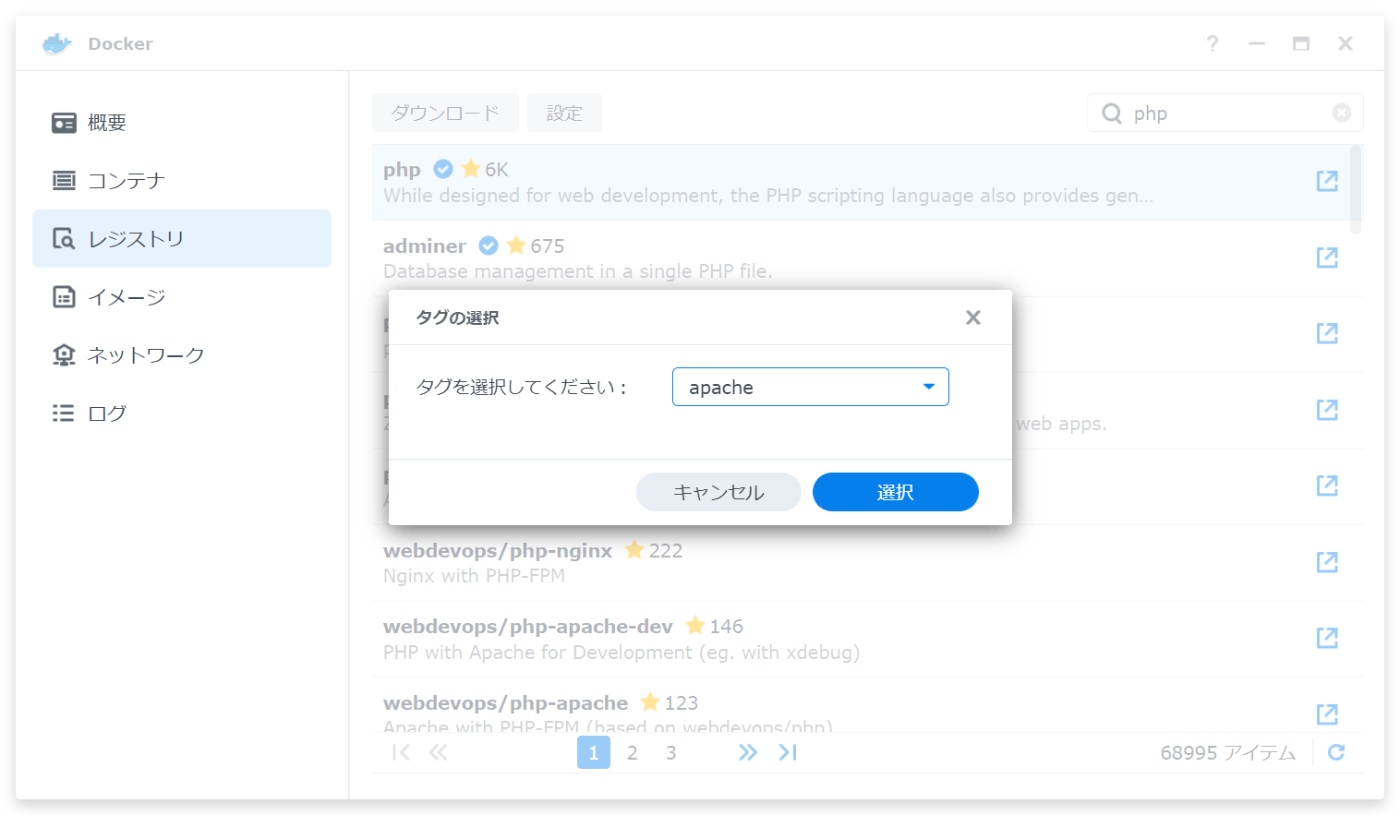Image resolution: width=1400 pixels, height=815 pixels.
Task: Click the official badge next to adminer
Action: coord(489,245)
